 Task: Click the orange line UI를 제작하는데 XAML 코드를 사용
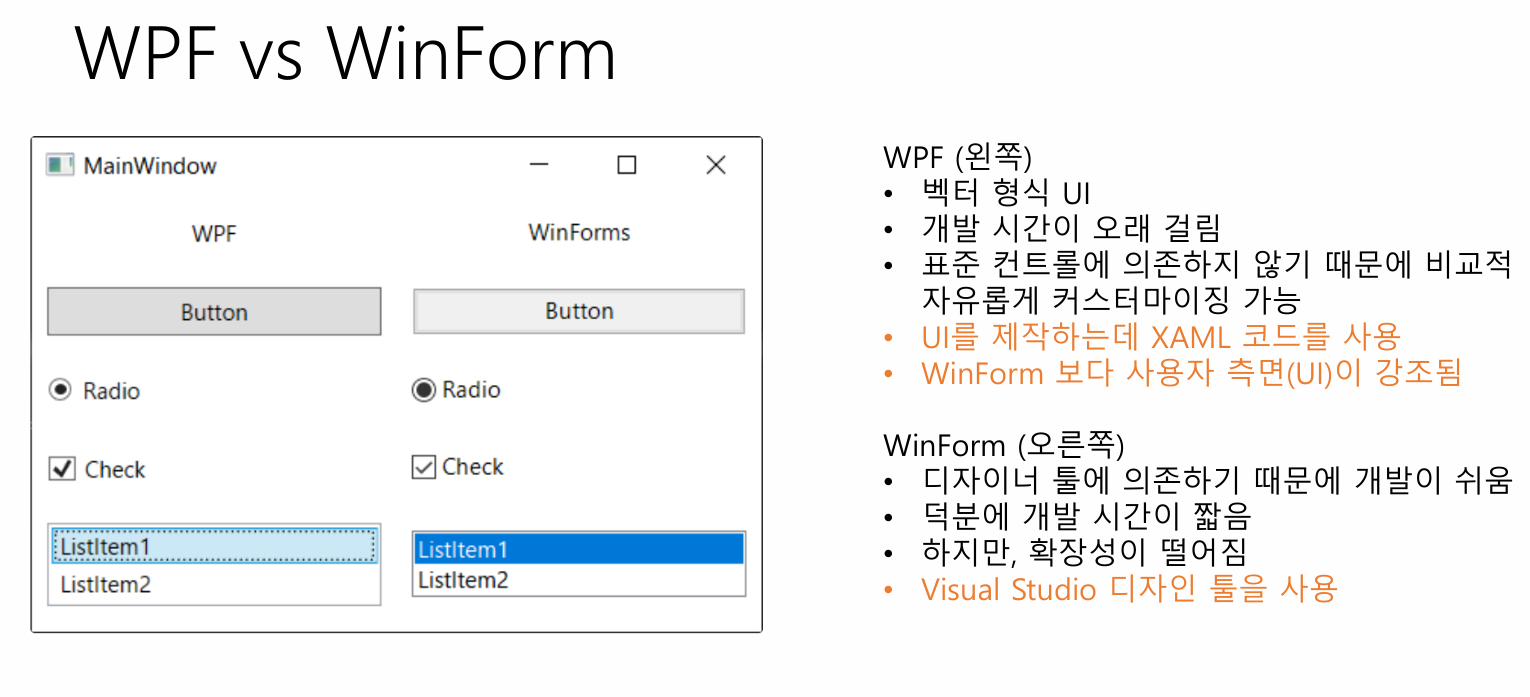(1161, 337)
